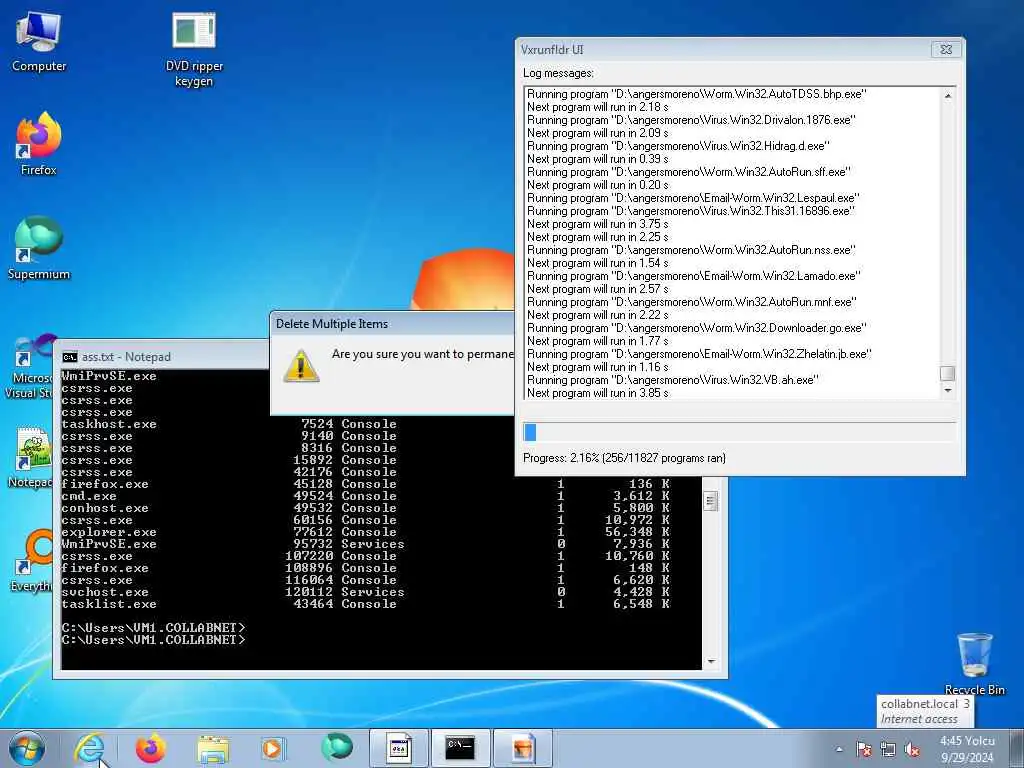Screen dimensions: 1024x768
Task: Open the Windows Start menu
Action: click(27, 748)
